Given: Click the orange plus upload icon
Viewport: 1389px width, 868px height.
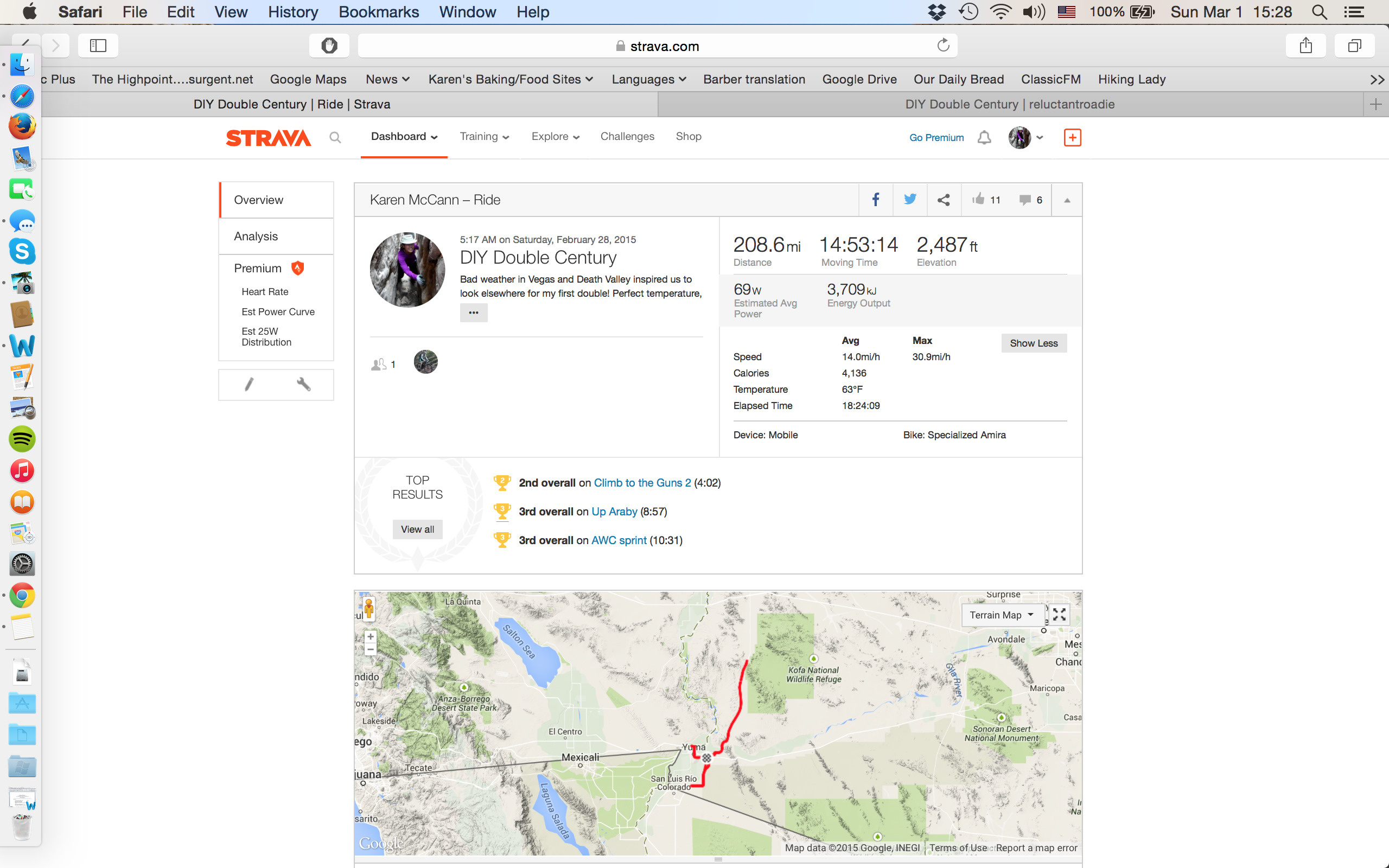Looking at the screenshot, I should point(1072,138).
